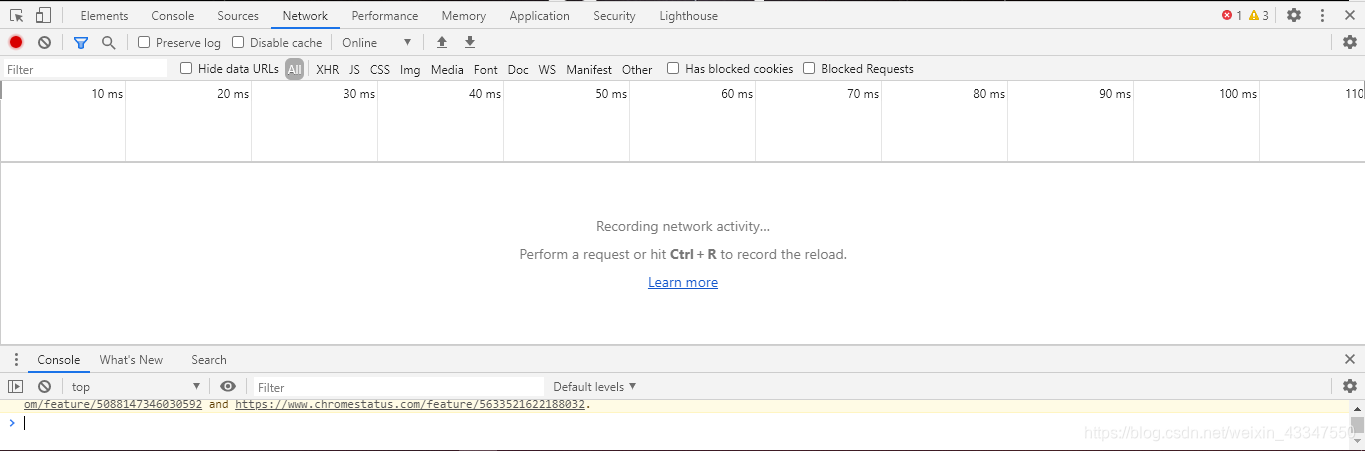Viewport: 1365px width, 451px height.
Task: Check Has blocked cookies filter
Action: click(673, 69)
